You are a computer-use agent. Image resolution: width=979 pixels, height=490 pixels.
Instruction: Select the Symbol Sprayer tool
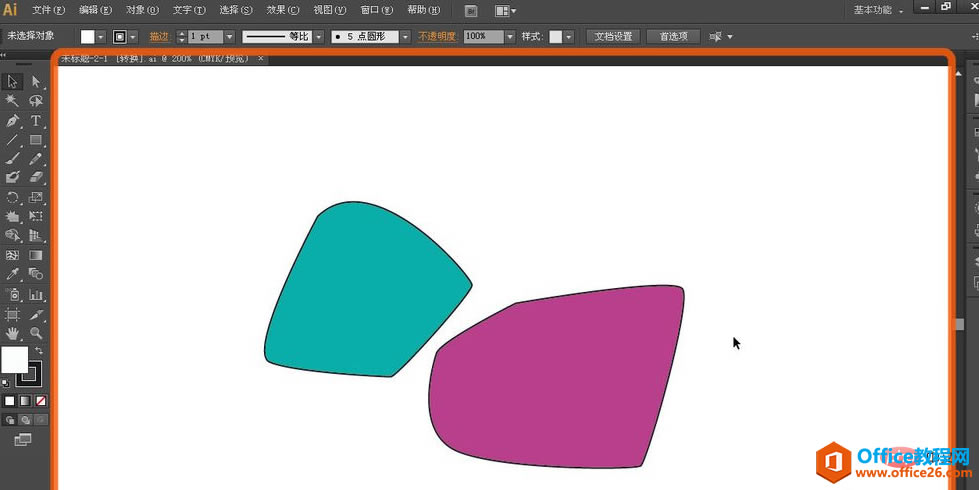tap(12, 295)
